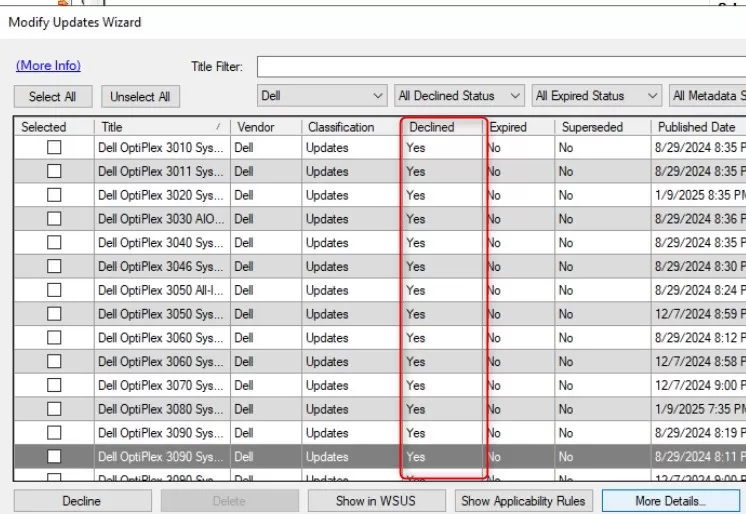Click the 8/29/2024 8:24 published date cell
The height and width of the screenshot is (514, 746).
[x=698, y=290]
